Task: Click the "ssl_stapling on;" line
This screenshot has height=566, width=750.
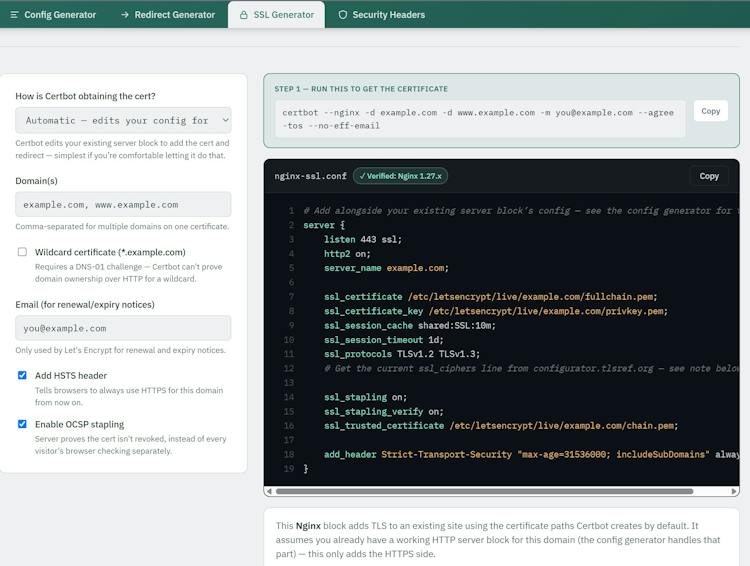Action: pos(365,397)
